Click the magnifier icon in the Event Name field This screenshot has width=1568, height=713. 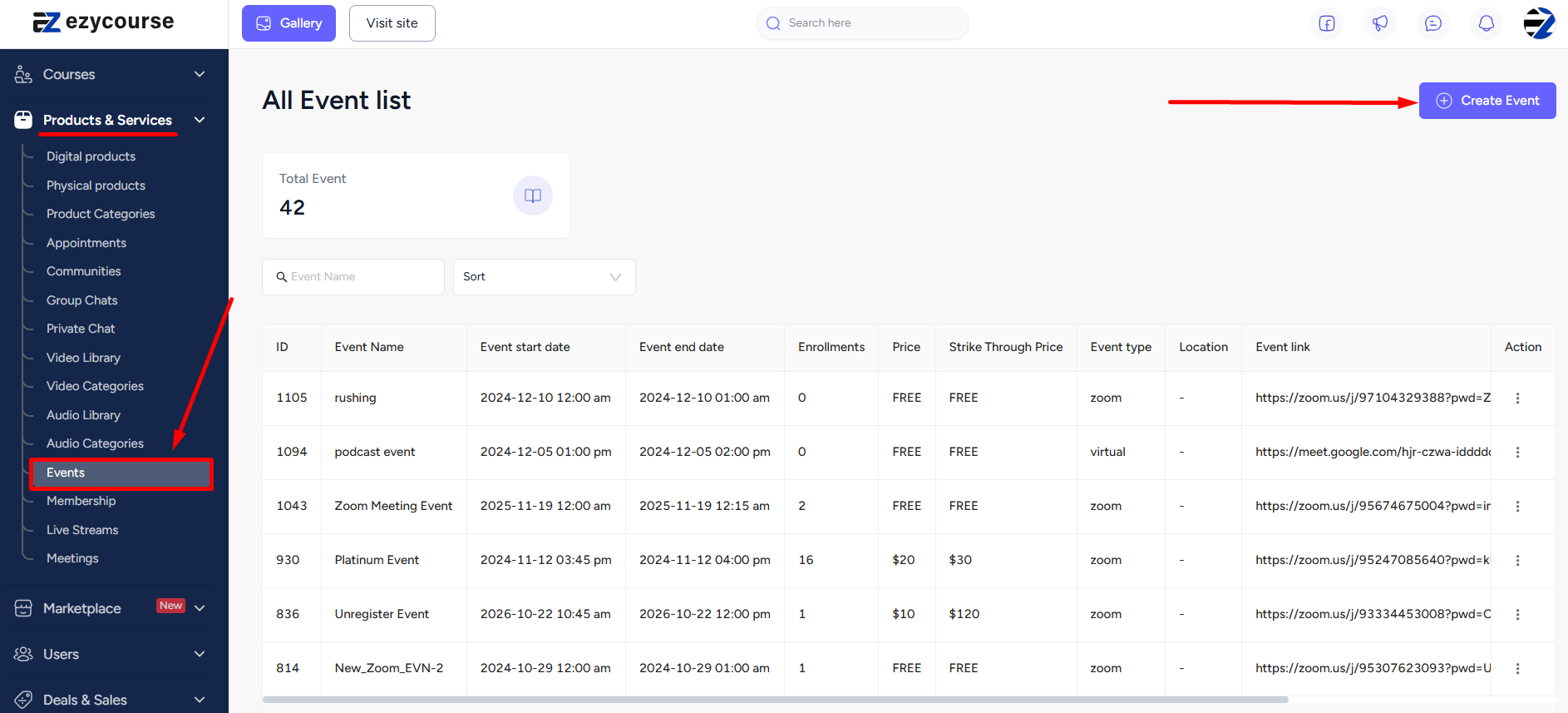click(x=282, y=277)
